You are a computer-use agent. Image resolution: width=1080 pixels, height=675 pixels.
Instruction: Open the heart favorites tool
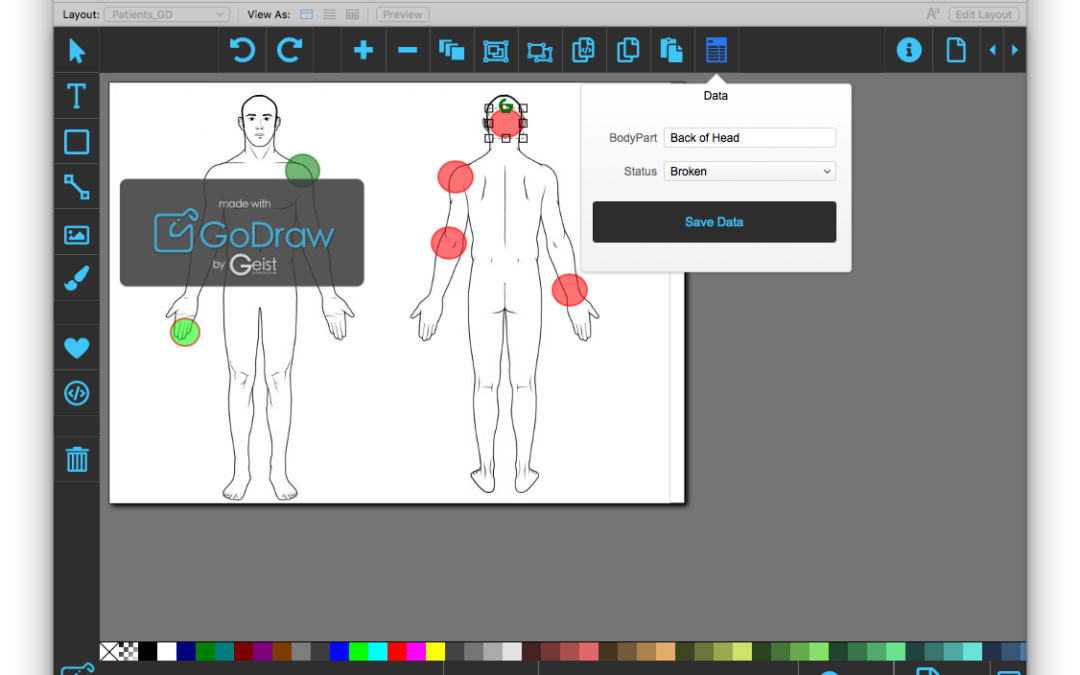(76, 348)
